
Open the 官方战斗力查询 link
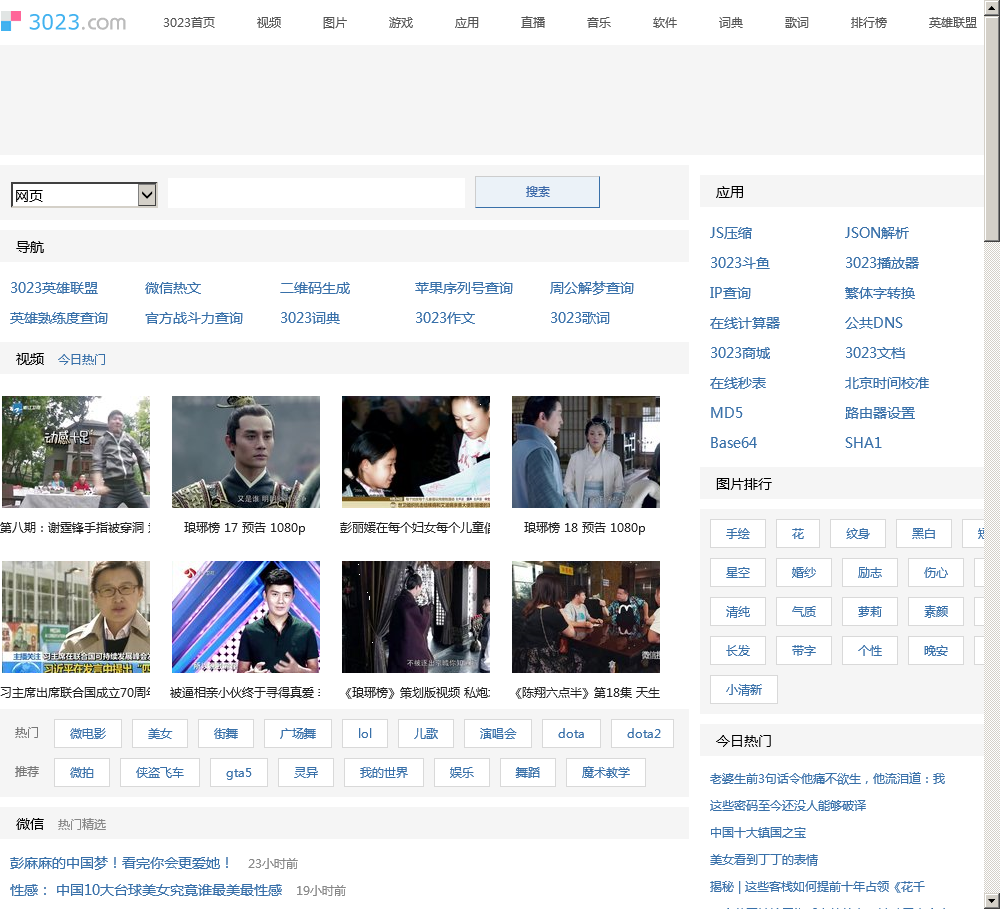(x=194, y=318)
